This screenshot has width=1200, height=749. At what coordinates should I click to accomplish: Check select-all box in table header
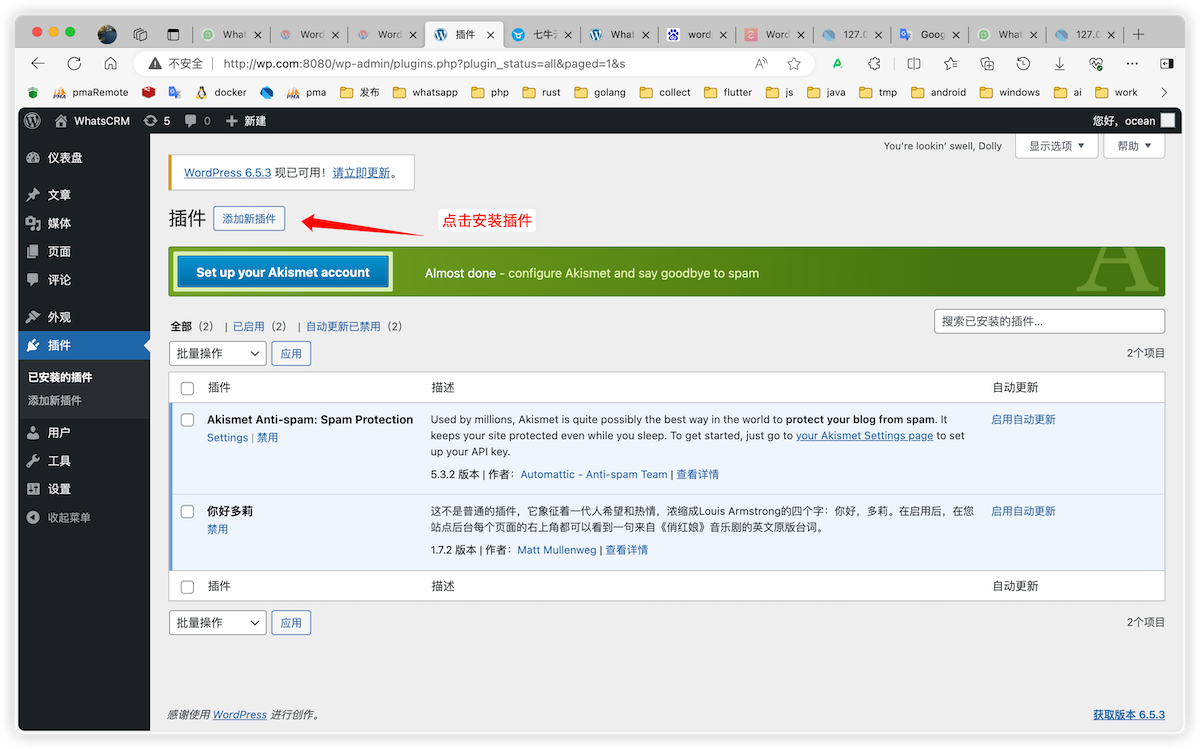tap(187, 388)
